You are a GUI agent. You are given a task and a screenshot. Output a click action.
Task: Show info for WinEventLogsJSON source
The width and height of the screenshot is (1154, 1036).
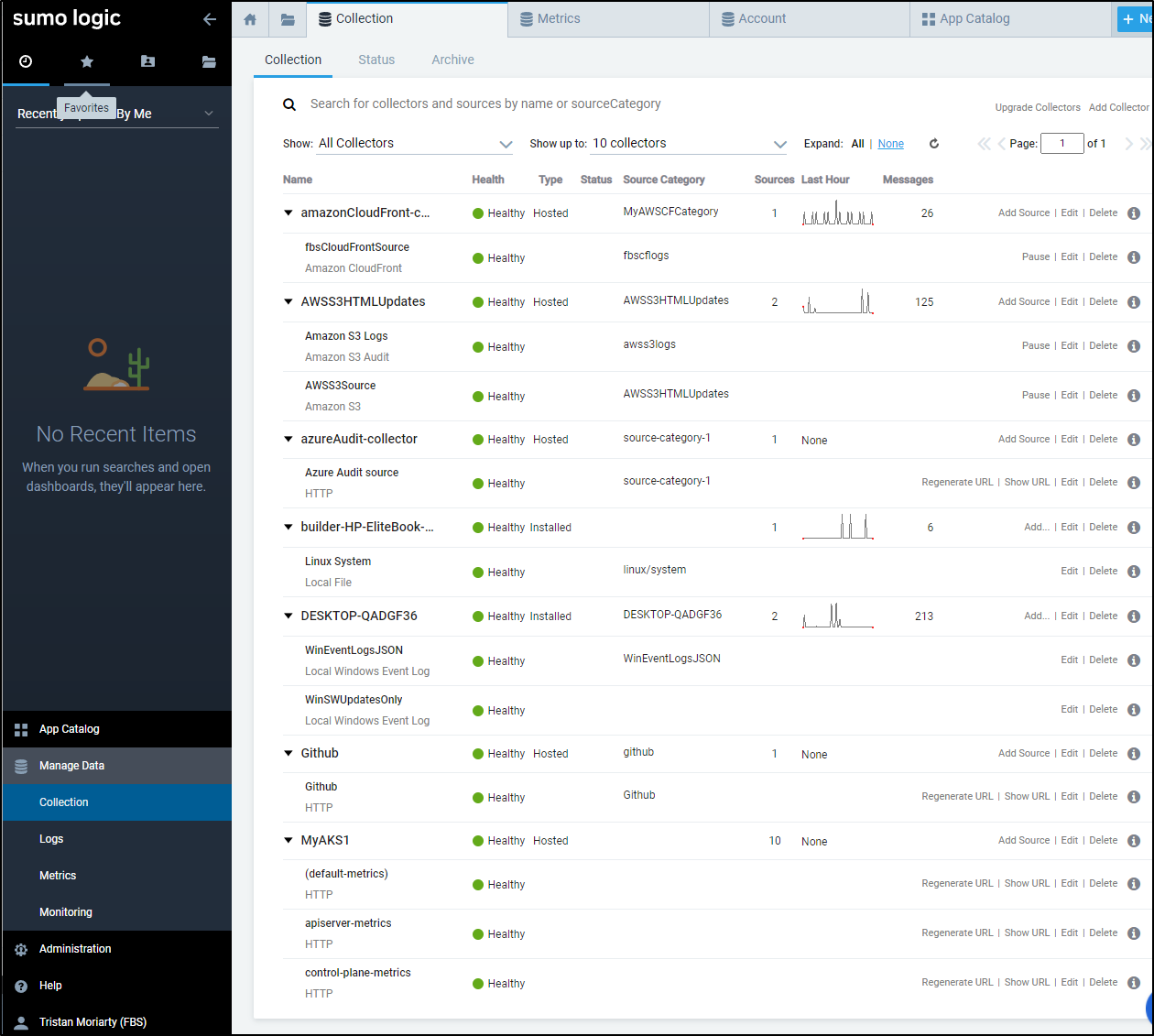[1134, 660]
